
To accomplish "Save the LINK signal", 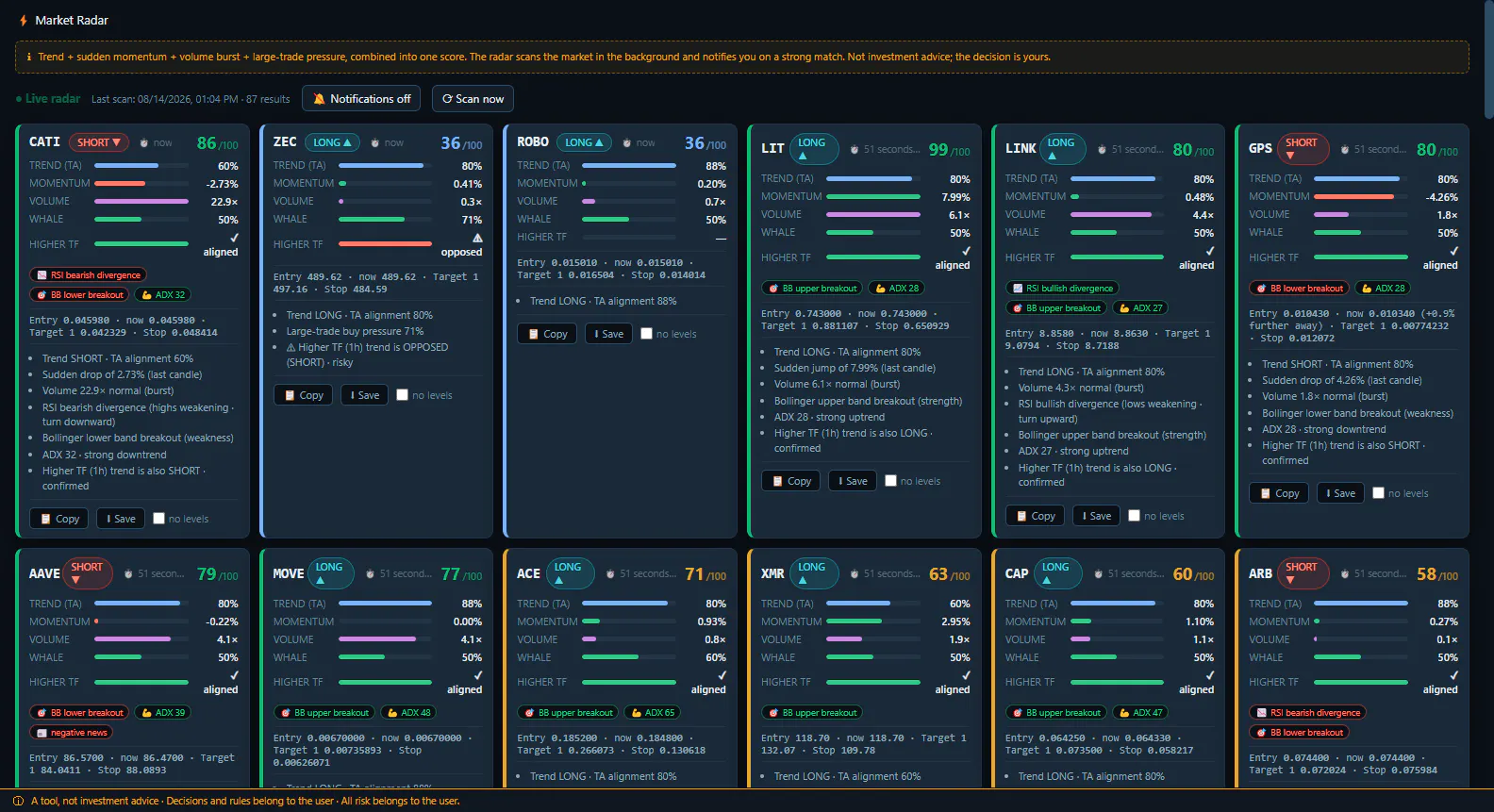I will (x=1096, y=516).
